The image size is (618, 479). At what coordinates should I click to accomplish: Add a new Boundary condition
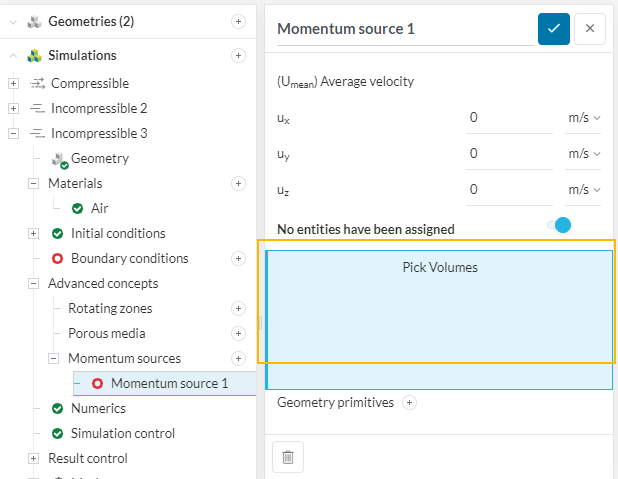pyautogui.click(x=238, y=259)
